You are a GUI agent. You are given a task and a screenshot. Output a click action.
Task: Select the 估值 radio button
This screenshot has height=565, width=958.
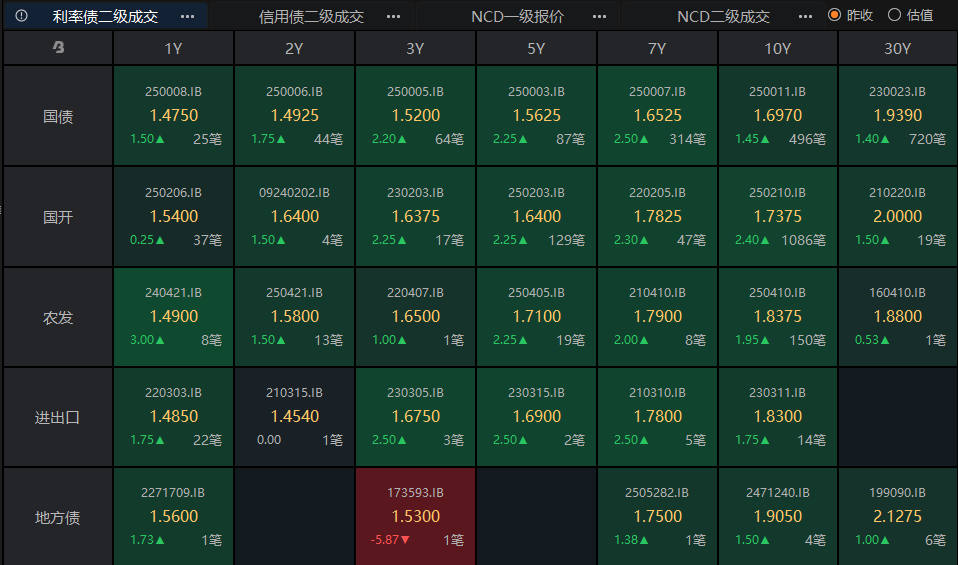pos(894,15)
